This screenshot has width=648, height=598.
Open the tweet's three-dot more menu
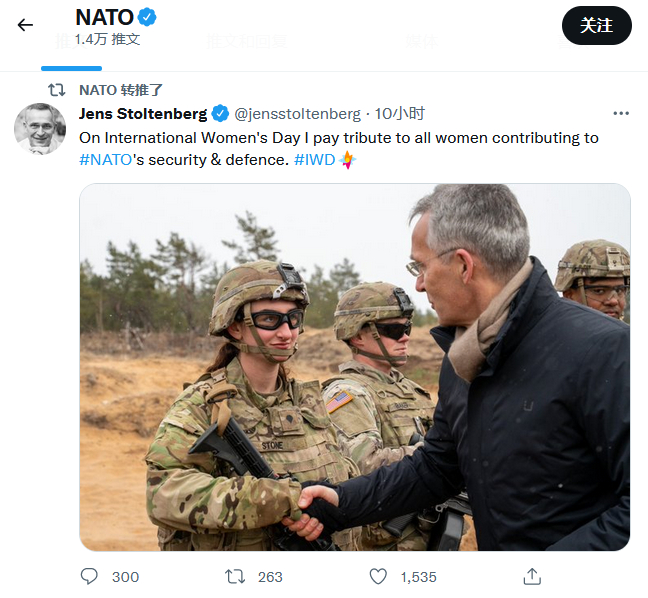tap(621, 113)
